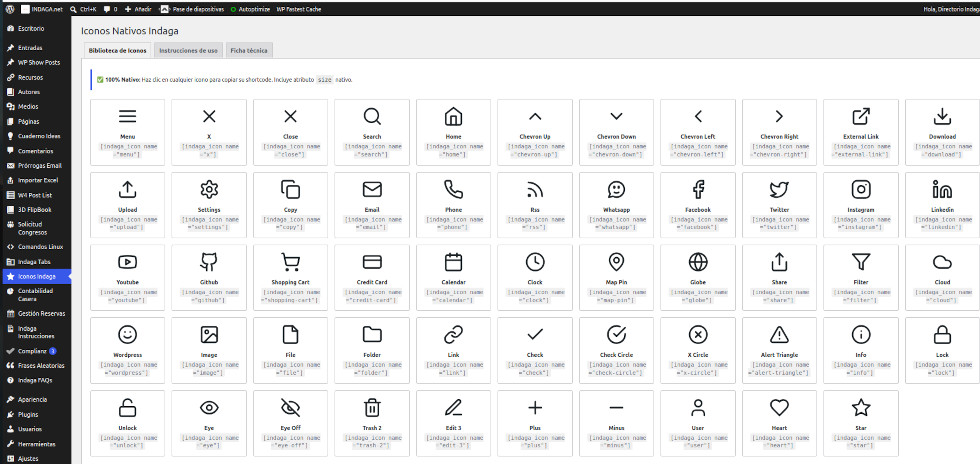Click Autoptimize in the admin bar

click(250, 9)
